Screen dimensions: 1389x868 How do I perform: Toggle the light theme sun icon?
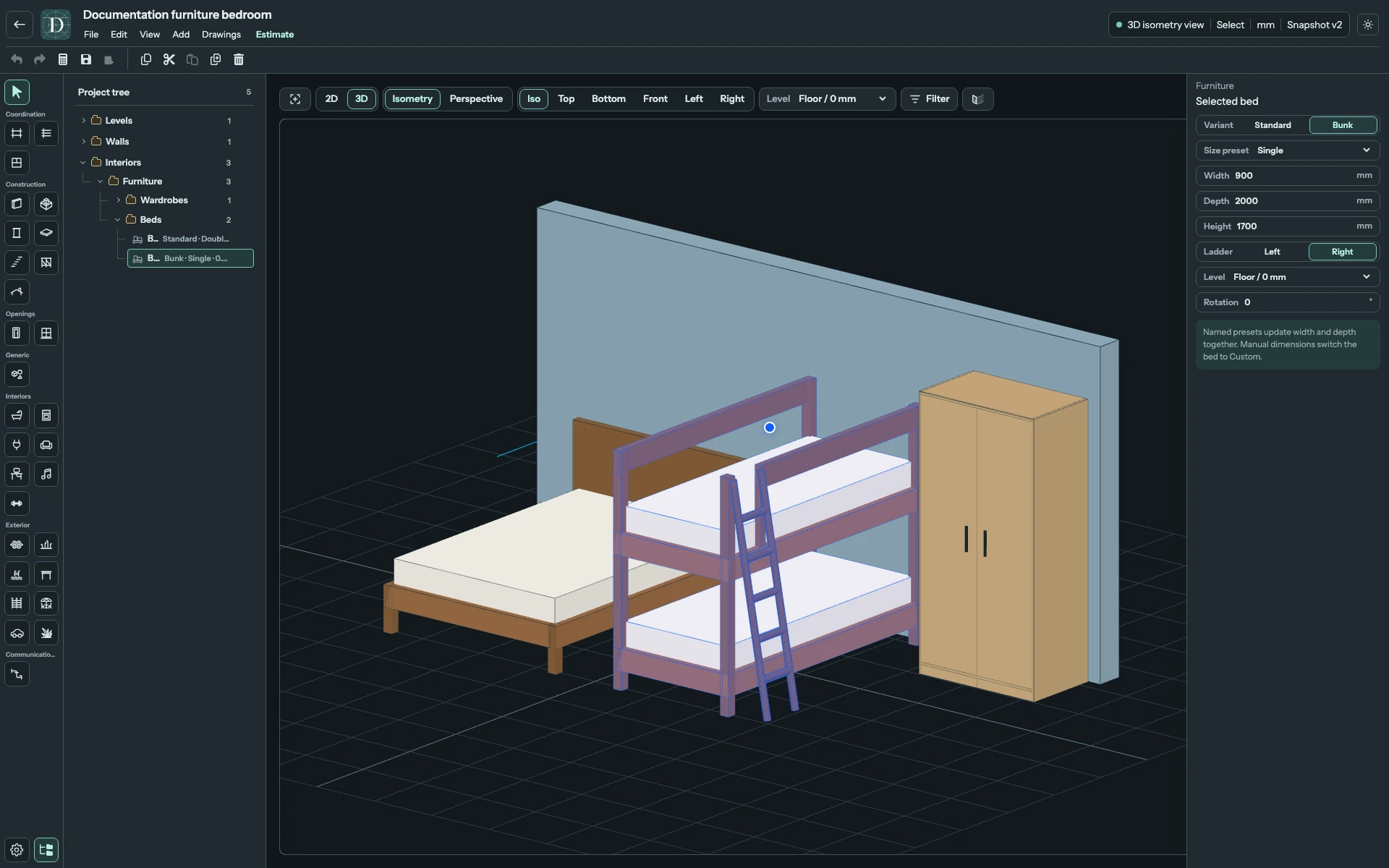click(1368, 25)
